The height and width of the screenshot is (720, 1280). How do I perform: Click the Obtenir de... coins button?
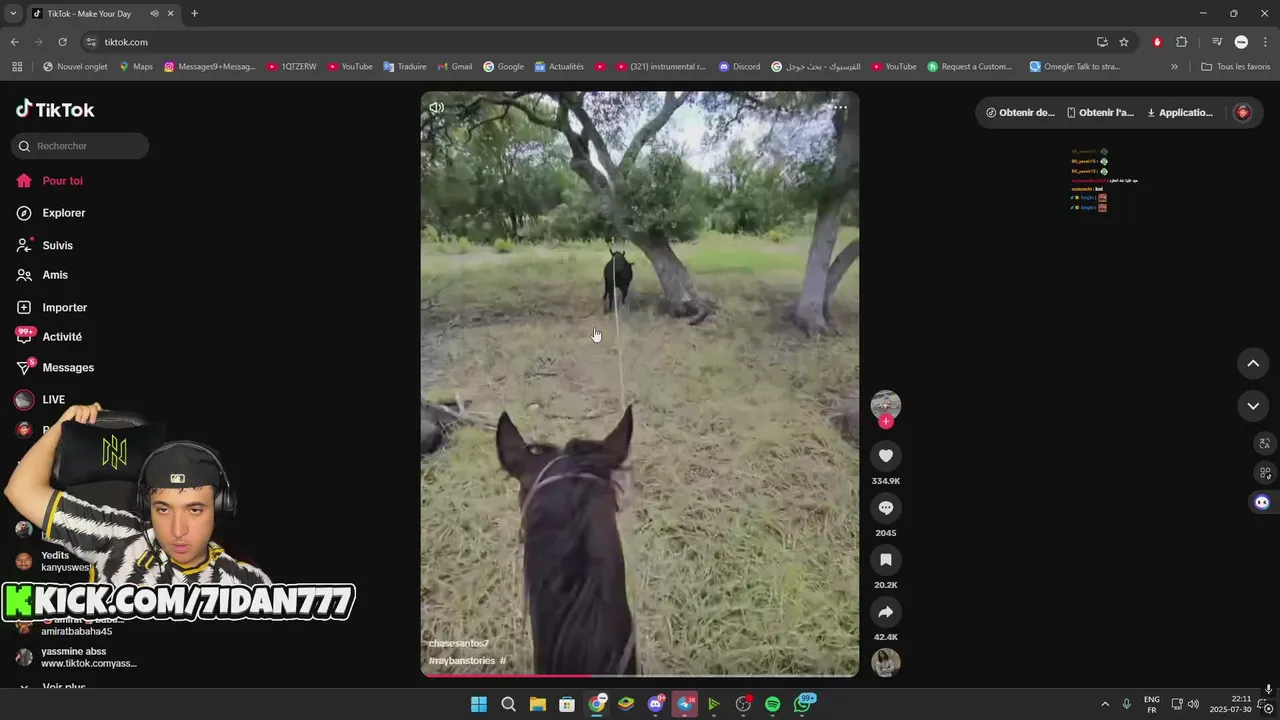point(1020,113)
